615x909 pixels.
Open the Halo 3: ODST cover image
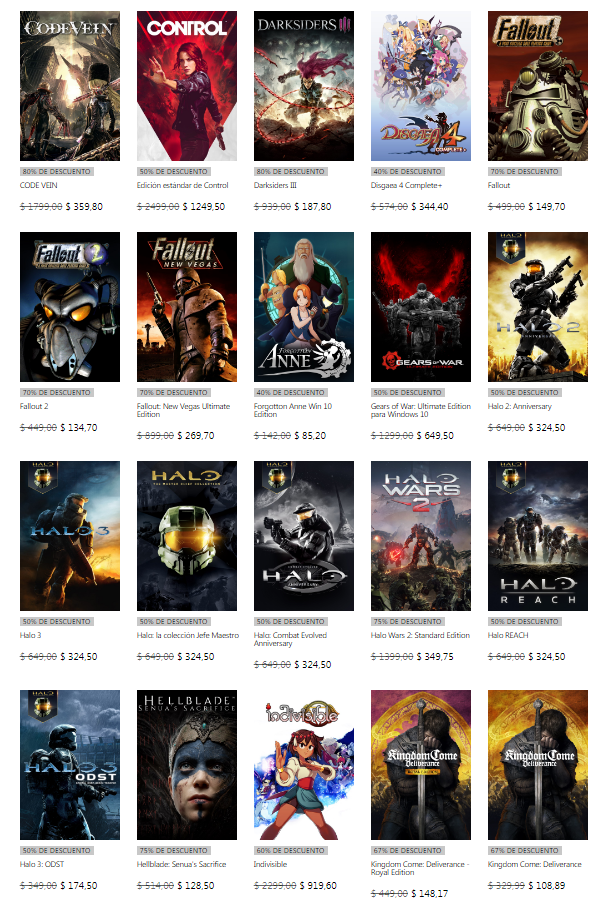(70, 765)
